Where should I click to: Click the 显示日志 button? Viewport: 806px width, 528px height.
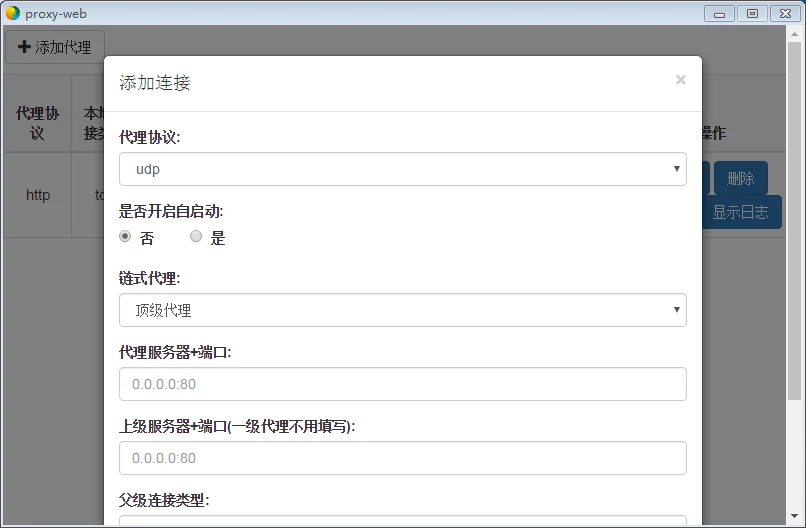pyautogui.click(x=742, y=212)
